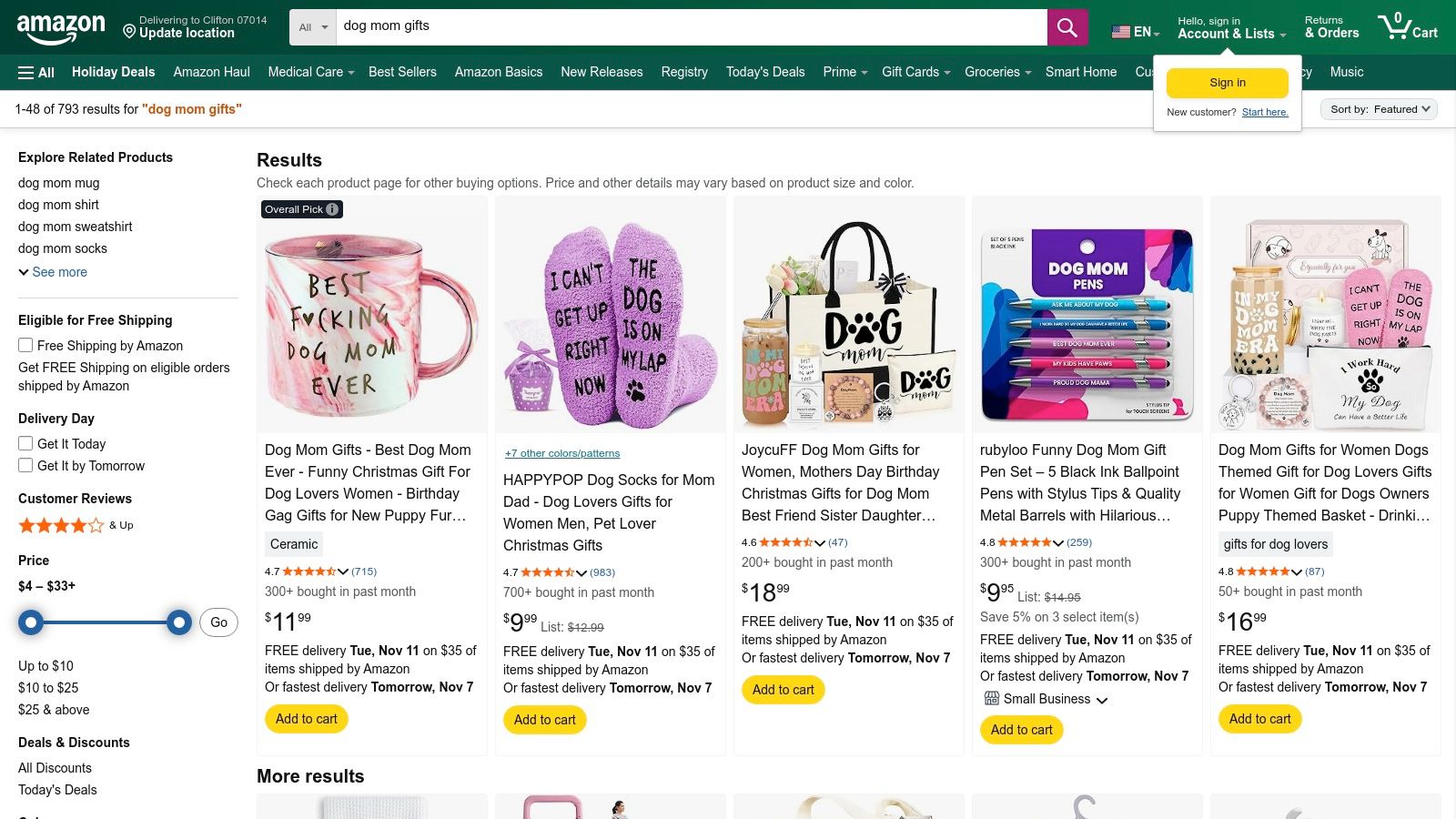Click the Start here new customer link
Image resolution: width=1456 pixels, height=819 pixels.
[x=1265, y=112]
